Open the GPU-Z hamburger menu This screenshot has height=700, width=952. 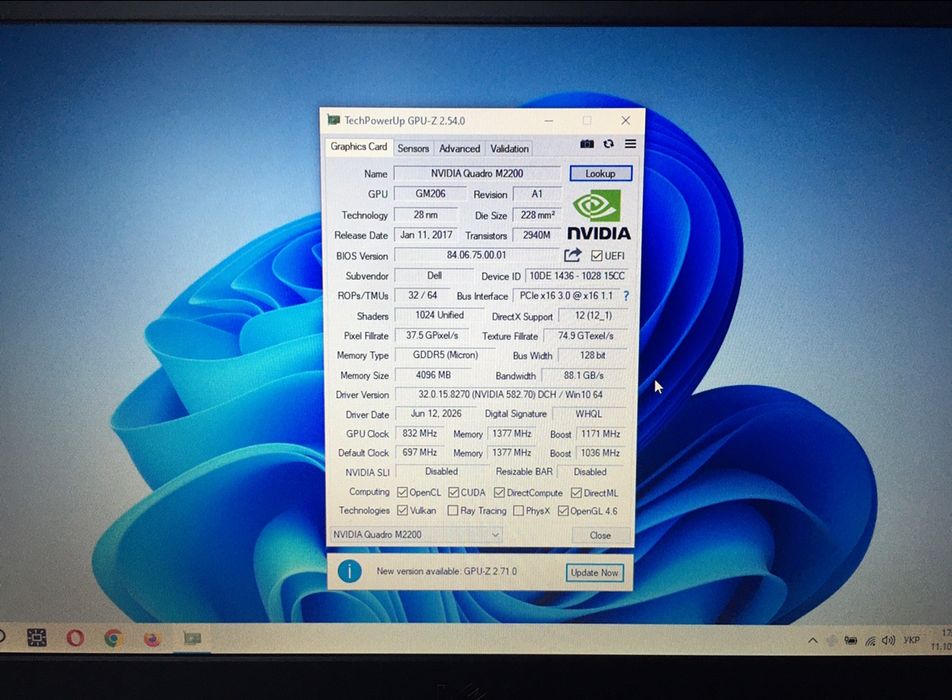[630, 144]
